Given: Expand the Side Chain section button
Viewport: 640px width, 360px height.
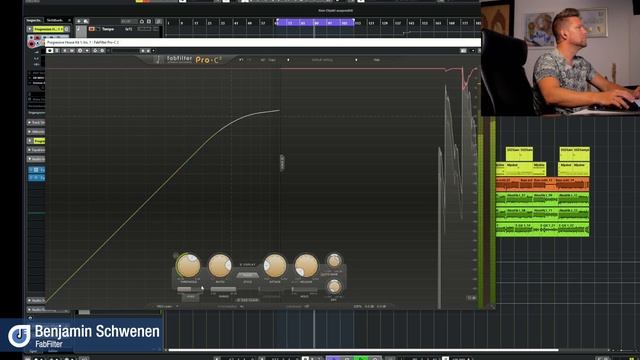Looking at the screenshot, I should (x=247, y=300).
